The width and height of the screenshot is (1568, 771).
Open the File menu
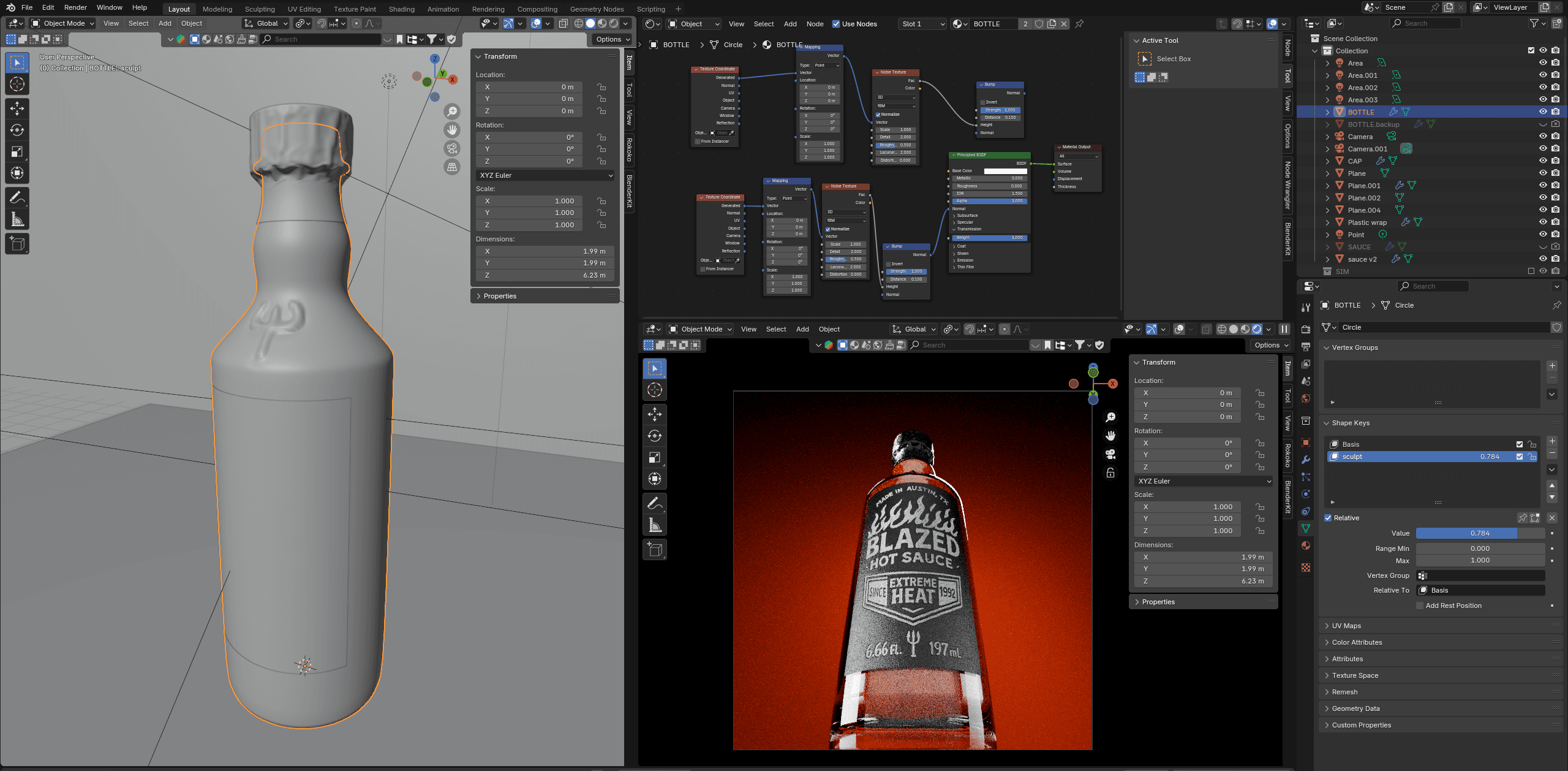point(27,7)
